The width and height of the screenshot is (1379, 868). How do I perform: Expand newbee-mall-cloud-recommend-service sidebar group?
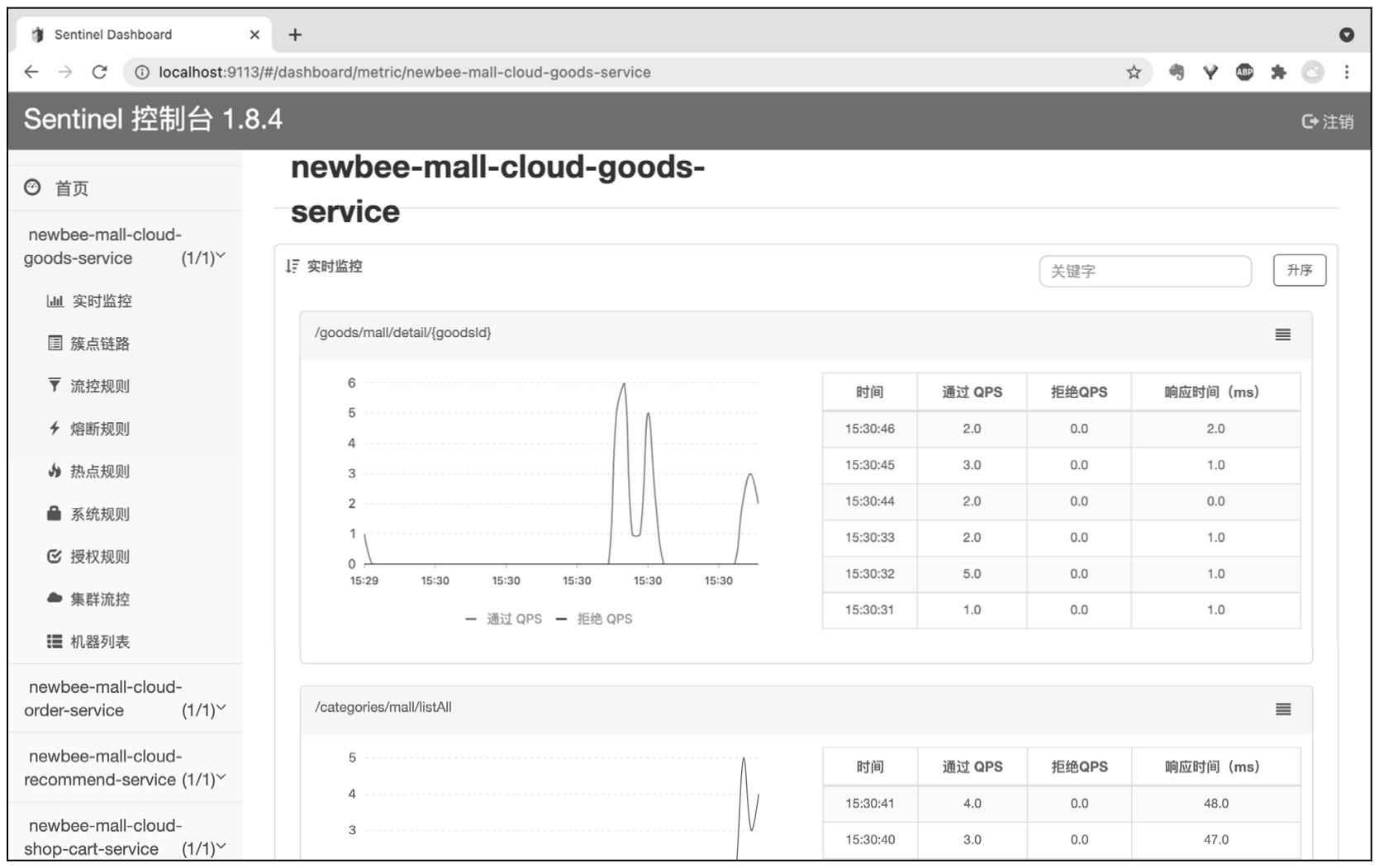click(125, 768)
